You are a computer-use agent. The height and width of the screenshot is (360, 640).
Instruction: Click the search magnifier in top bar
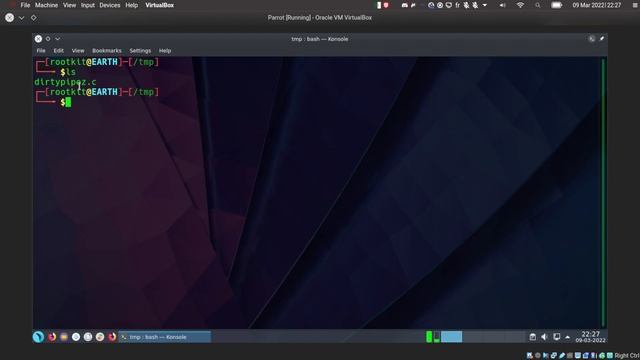click(538, 5)
